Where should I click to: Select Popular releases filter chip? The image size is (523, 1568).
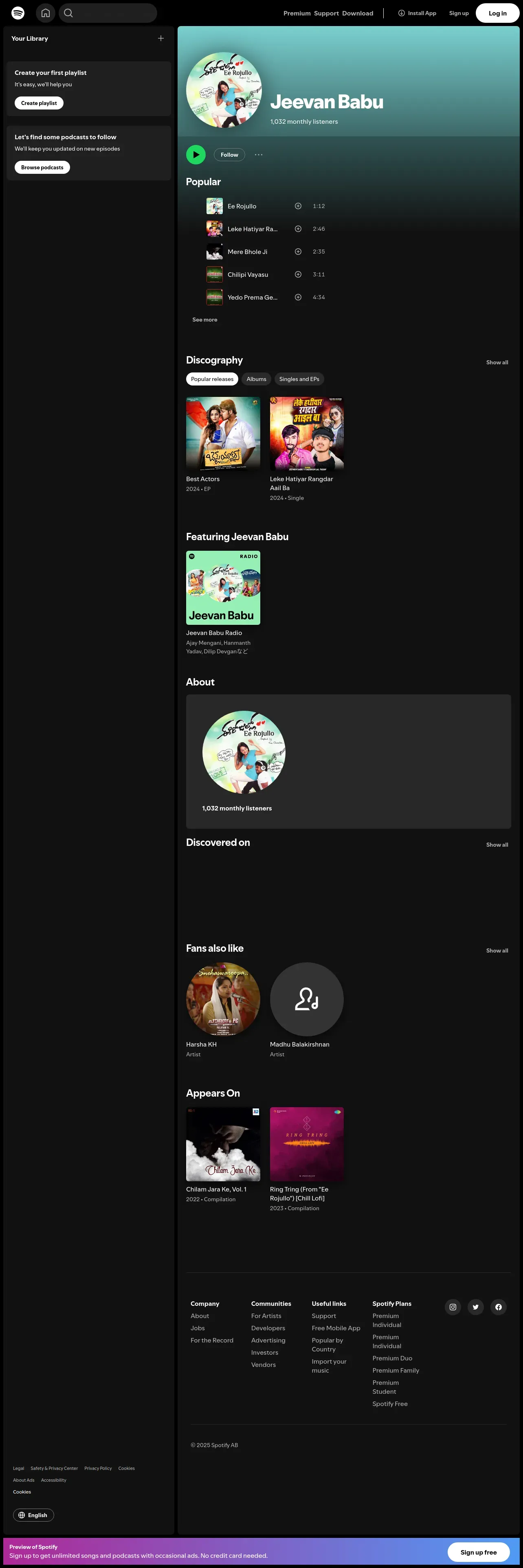[x=212, y=379]
